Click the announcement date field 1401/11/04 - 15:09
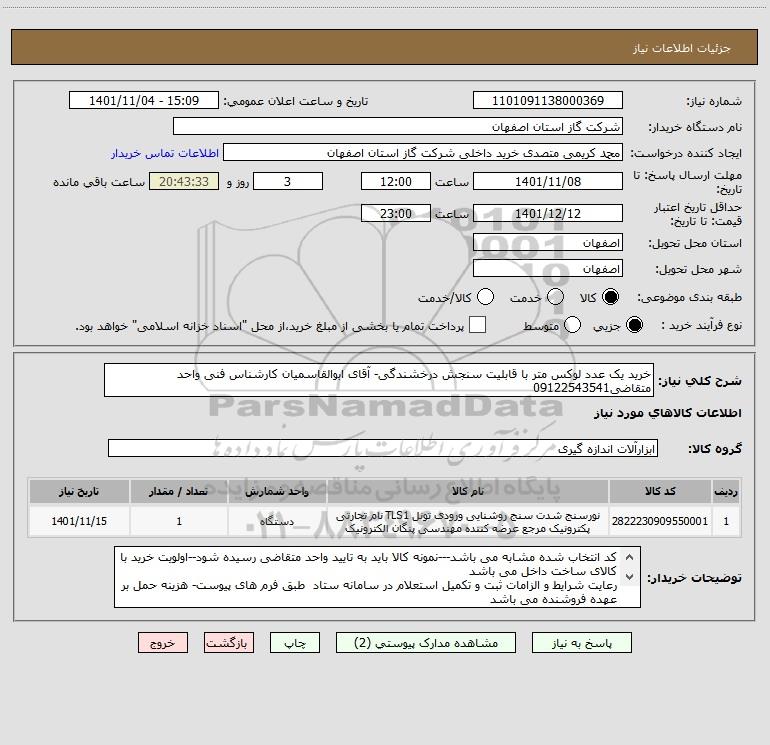The height and width of the screenshot is (745, 770). pyautogui.click(x=144, y=100)
